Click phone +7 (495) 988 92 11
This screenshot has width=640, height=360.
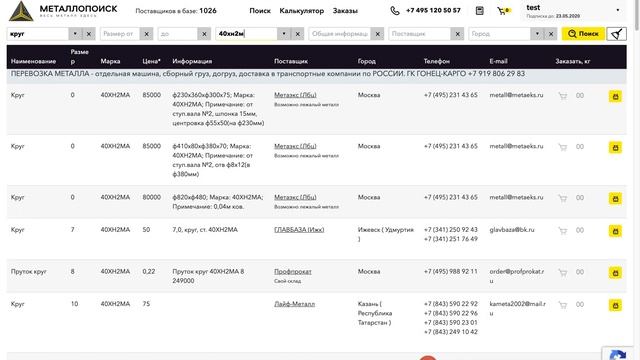(451, 271)
